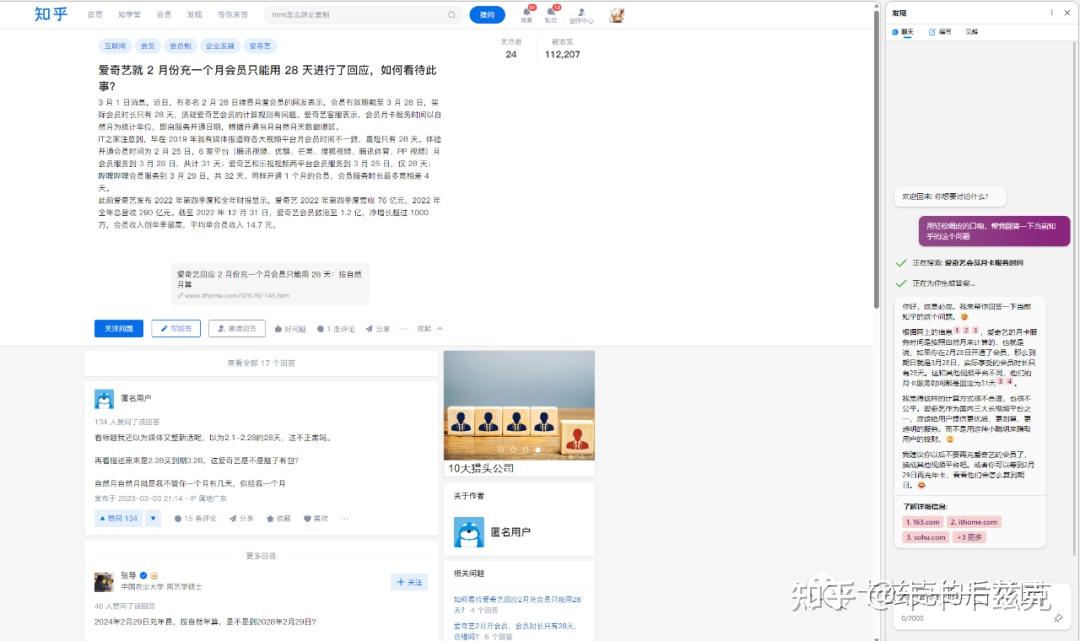1080x641 pixels.
Task: Upvote with the 赞同 134 button
Action: tap(118, 516)
